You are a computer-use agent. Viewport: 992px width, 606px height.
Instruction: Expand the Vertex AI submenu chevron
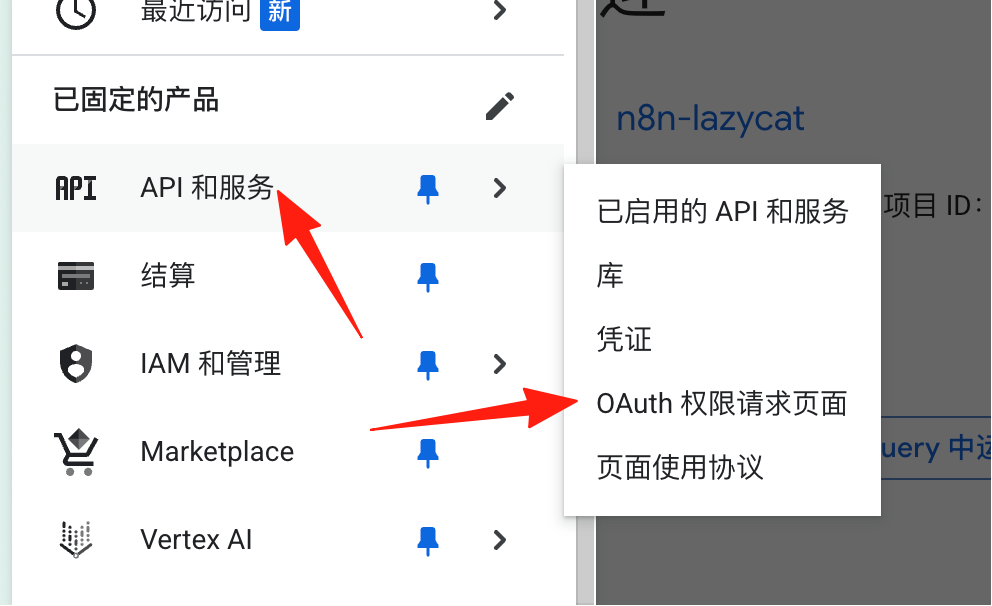(x=500, y=540)
